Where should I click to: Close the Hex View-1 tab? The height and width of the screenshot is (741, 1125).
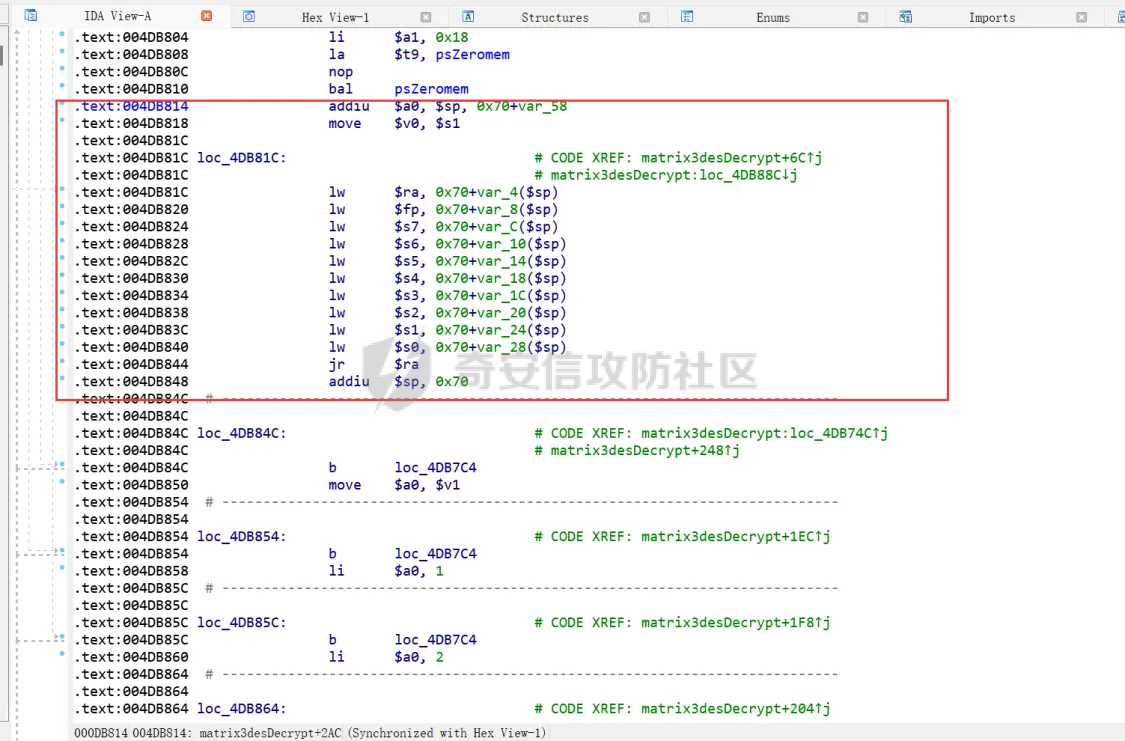pyautogui.click(x=426, y=17)
